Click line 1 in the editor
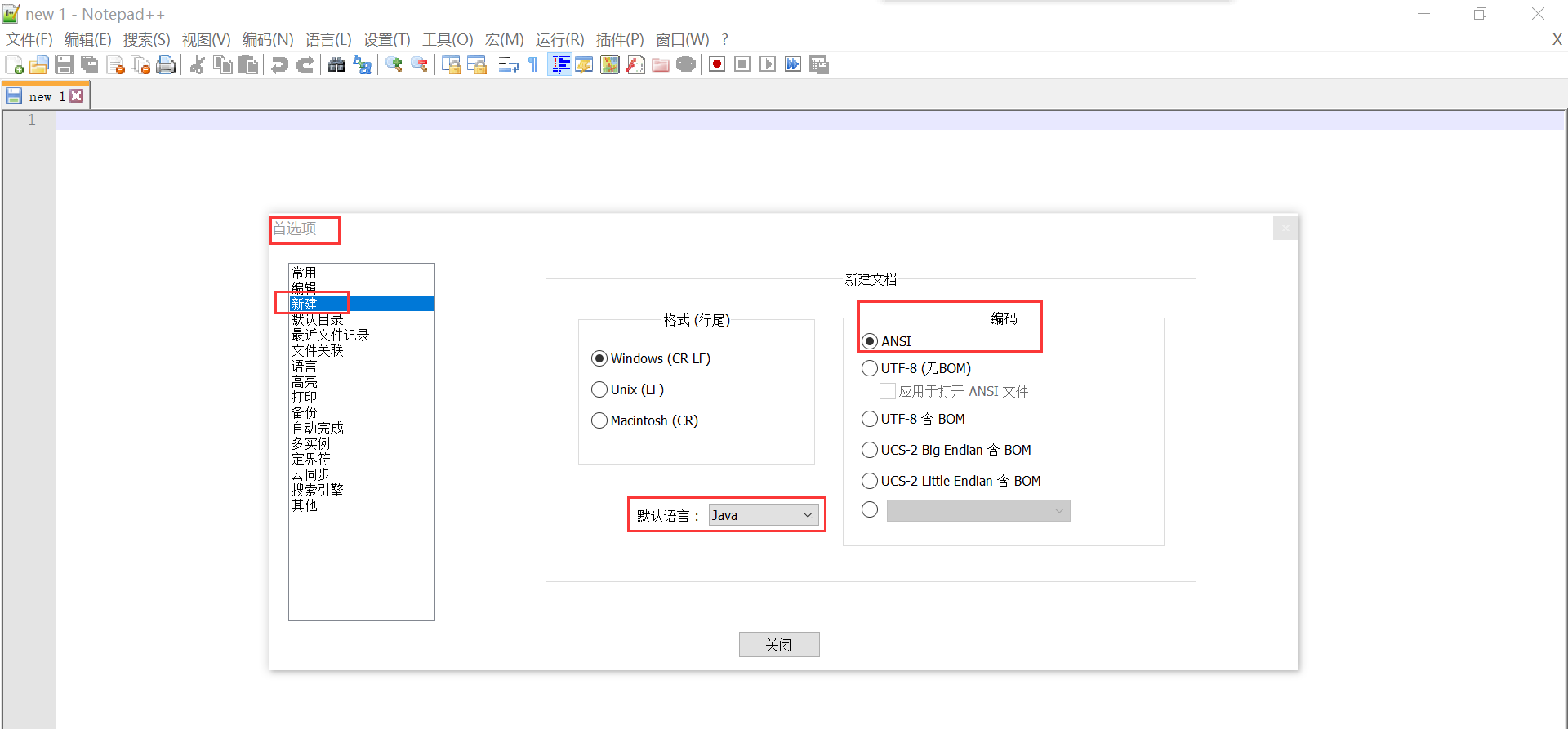Screen dimensions: 1568x729 click(810, 120)
